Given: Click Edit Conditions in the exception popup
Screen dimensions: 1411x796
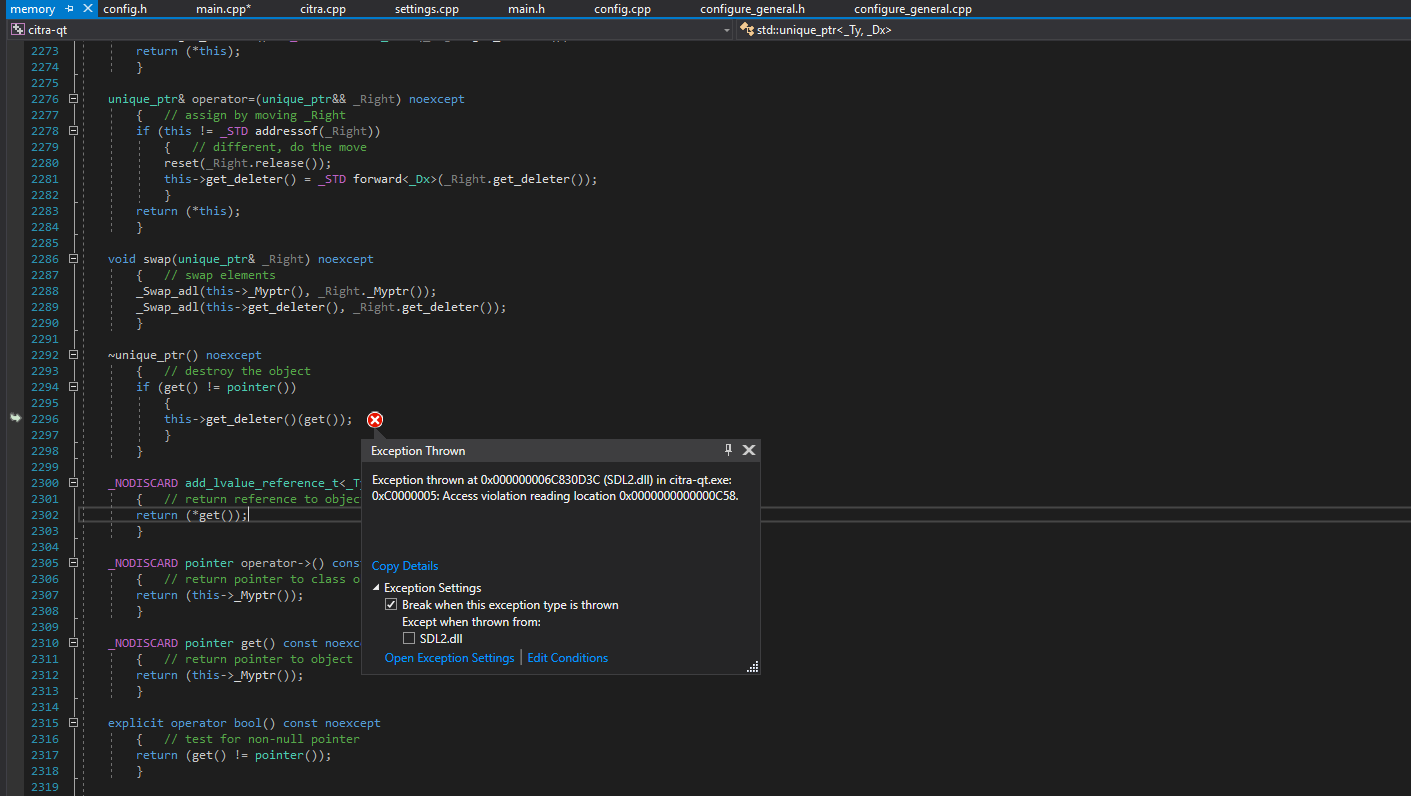Looking at the screenshot, I should pos(567,657).
